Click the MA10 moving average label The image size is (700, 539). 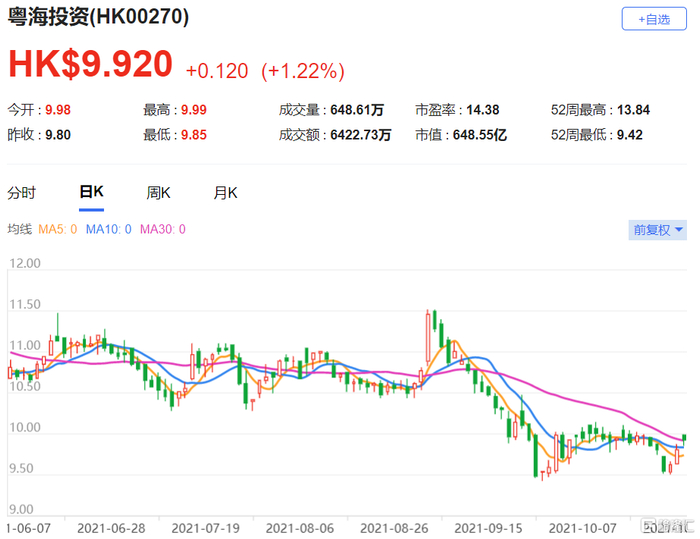108,230
